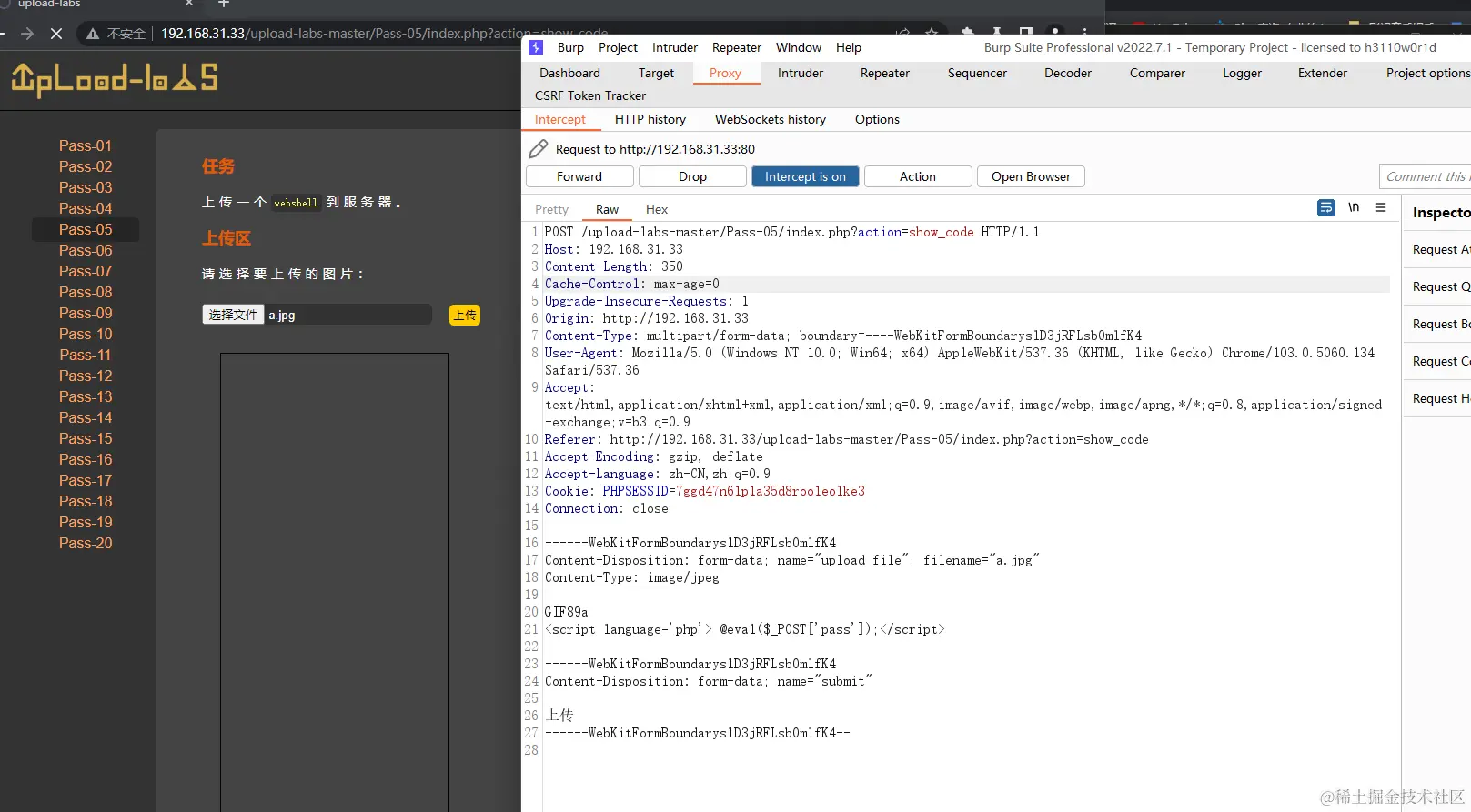Open the Burp menu
Viewport: 1471px width, 812px height.
point(570,47)
